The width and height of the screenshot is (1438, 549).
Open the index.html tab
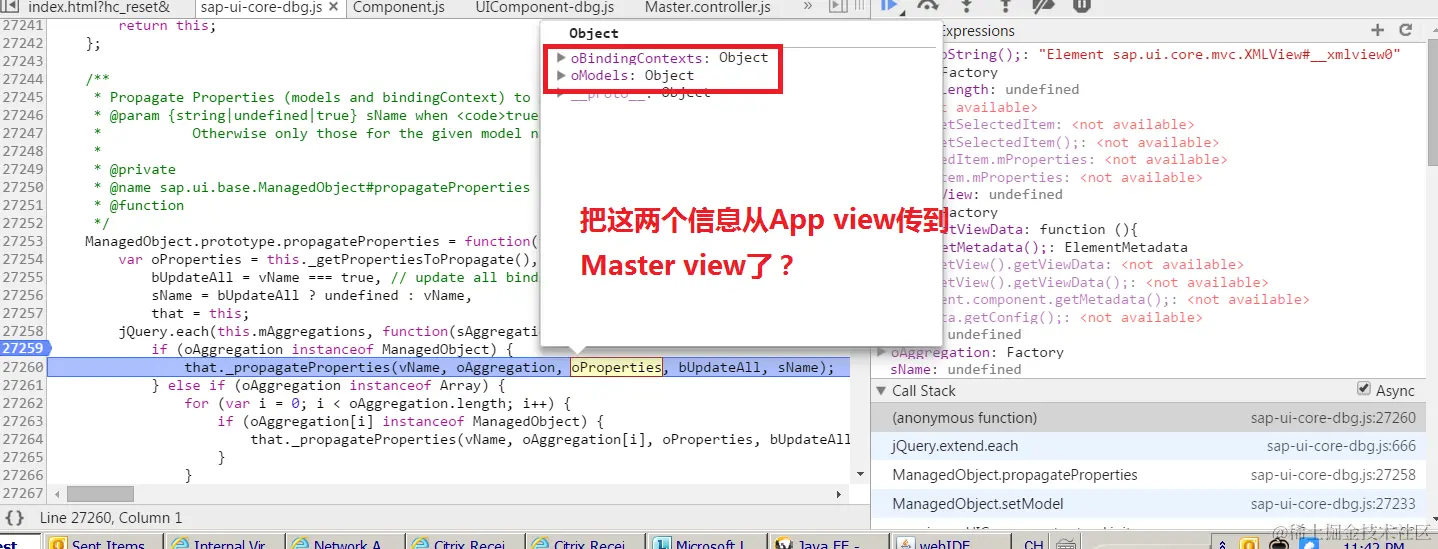pyautogui.click(x=98, y=7)
